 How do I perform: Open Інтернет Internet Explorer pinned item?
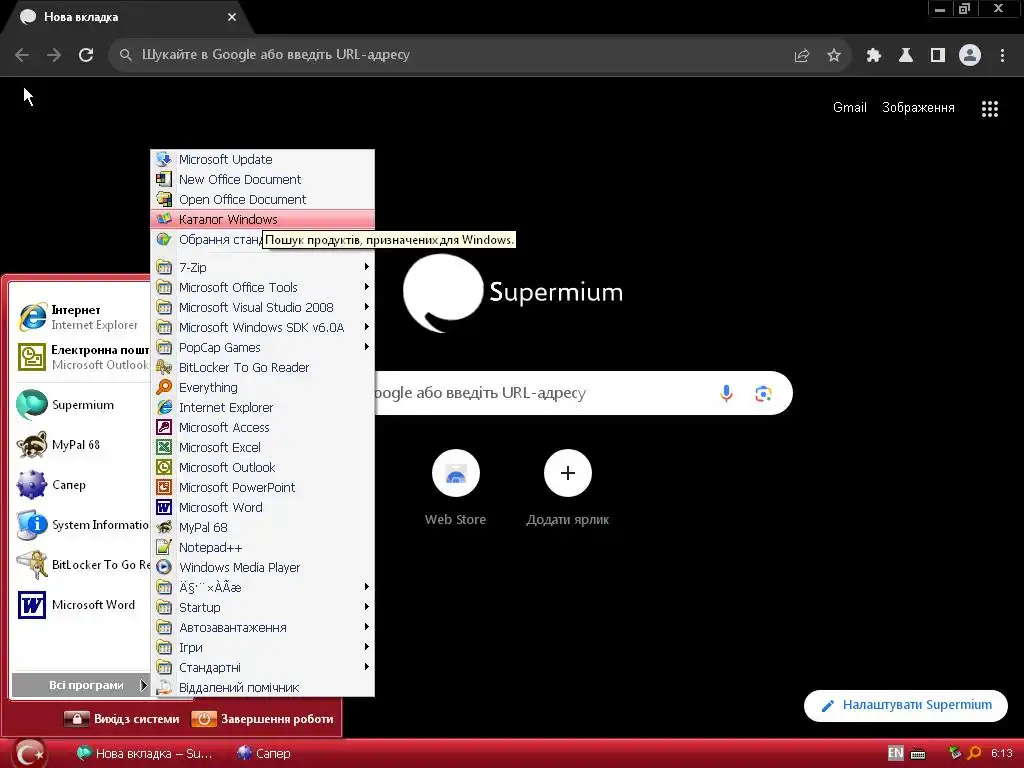click(x=82, y=317)
